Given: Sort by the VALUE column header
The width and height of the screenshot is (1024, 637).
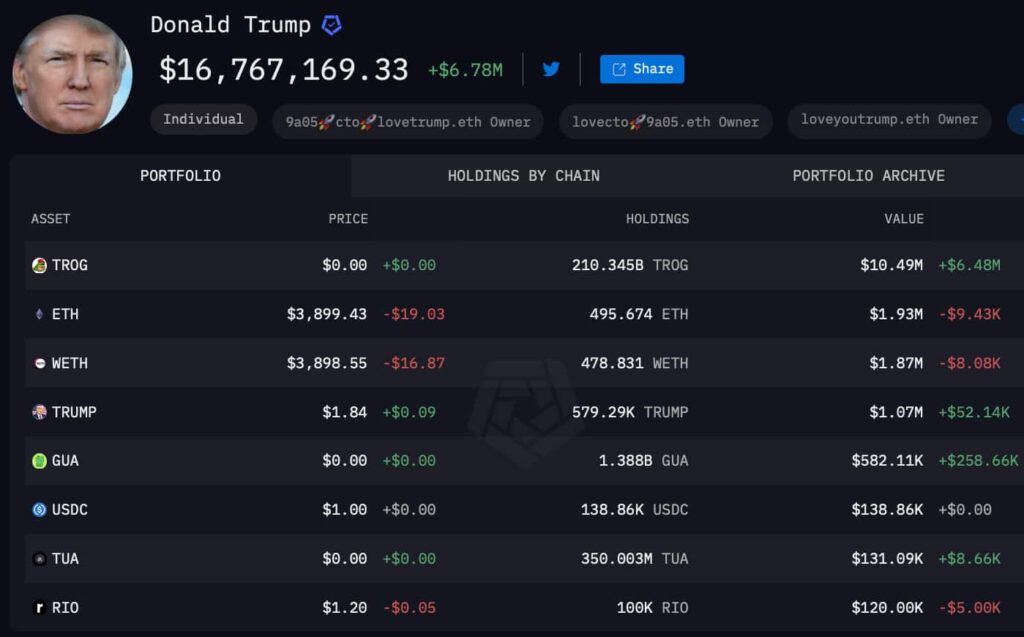Looking at the screenshot, I should [x=904, y=219].
